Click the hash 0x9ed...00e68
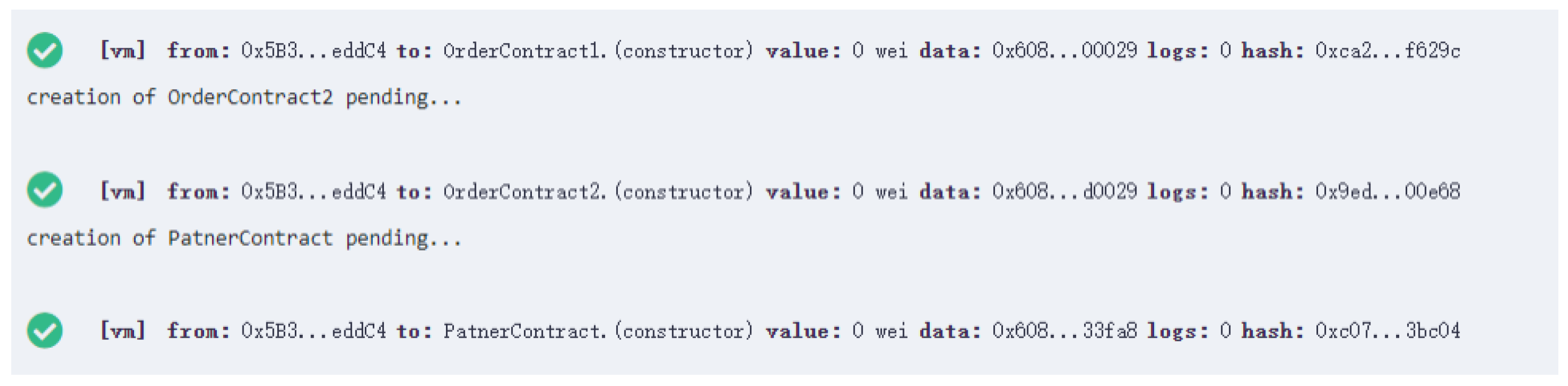The width and height of the screenshot is (1568, 386). (1387, 192)
